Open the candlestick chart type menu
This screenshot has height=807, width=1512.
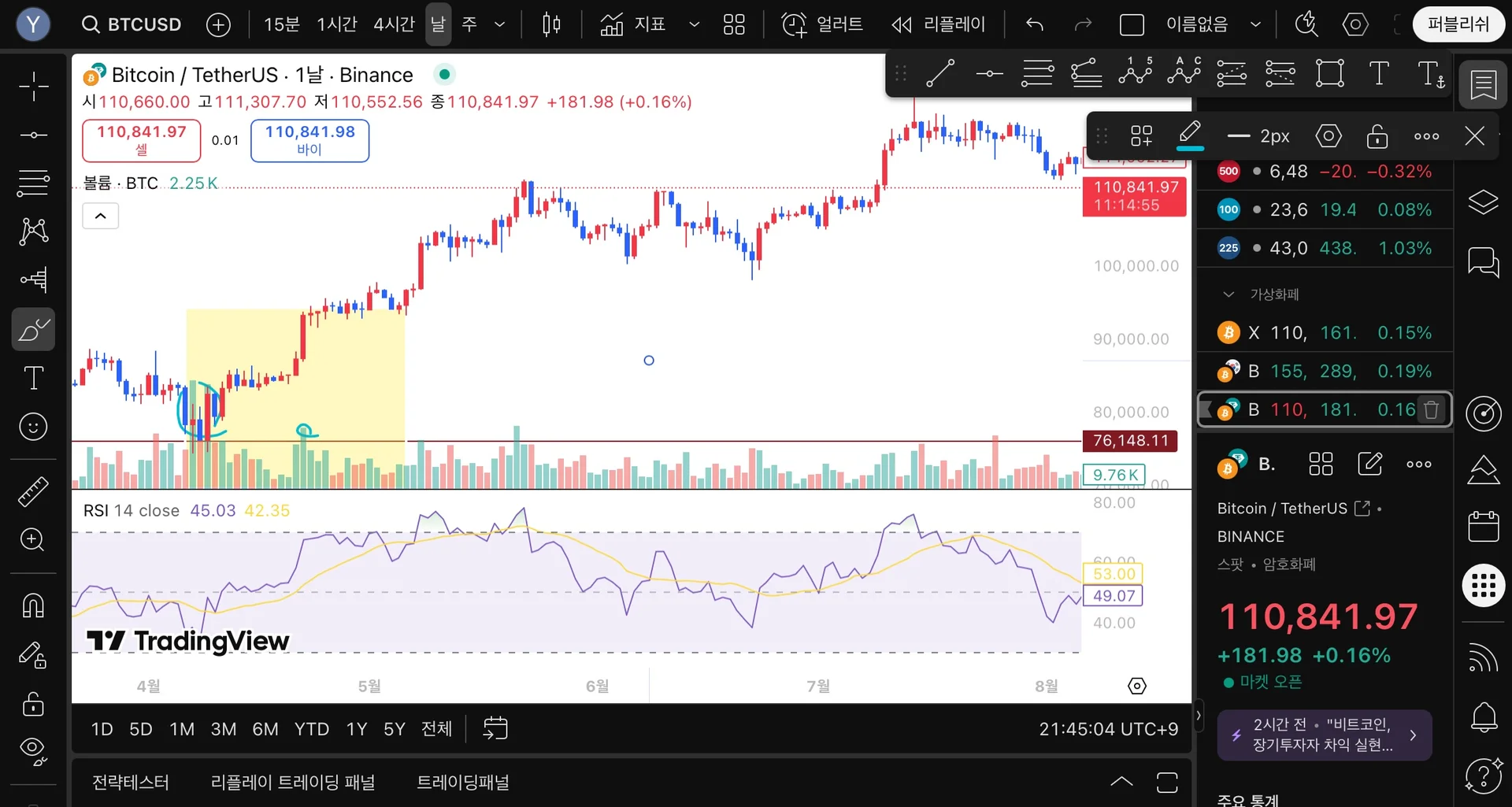pyautogui.click(x=551, y=24)
